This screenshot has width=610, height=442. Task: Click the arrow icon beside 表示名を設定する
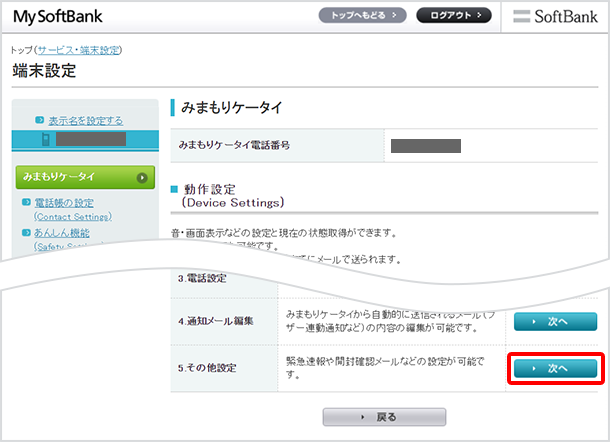point(39,120)
